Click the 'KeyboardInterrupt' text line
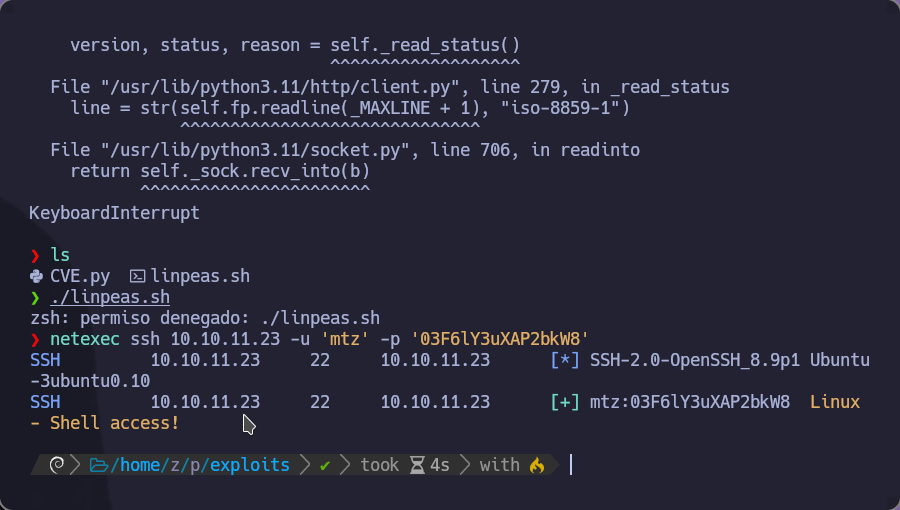This screenshot has width=900, height=510. pyautogui.click(x=114, y=213)
